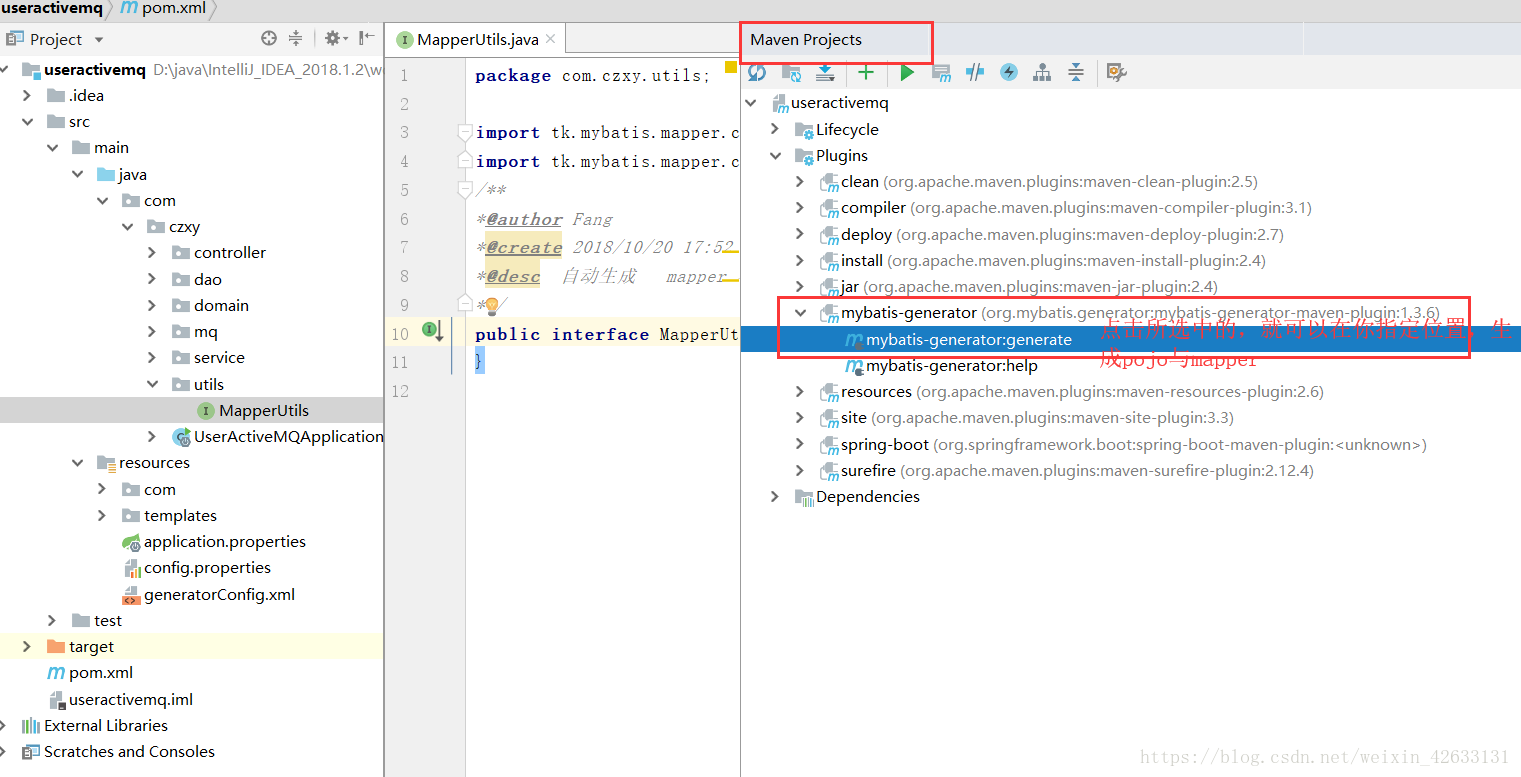Open pom.xml in project tree
The image size is (1521, 777).
91,673
